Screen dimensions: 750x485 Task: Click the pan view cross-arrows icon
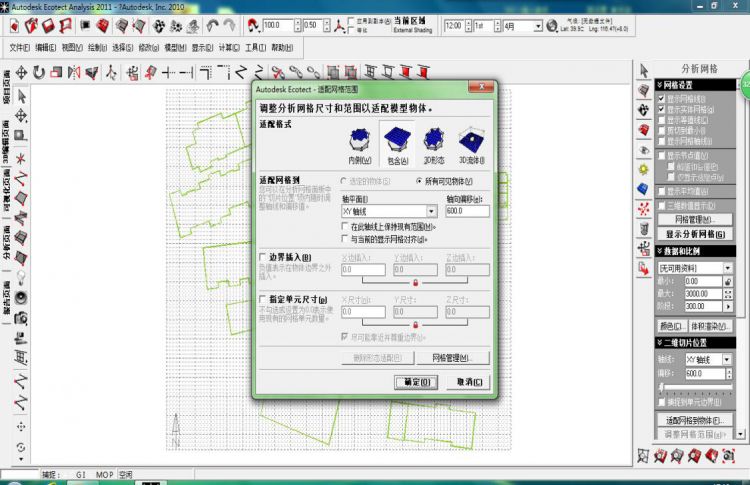tap(21, 72)
